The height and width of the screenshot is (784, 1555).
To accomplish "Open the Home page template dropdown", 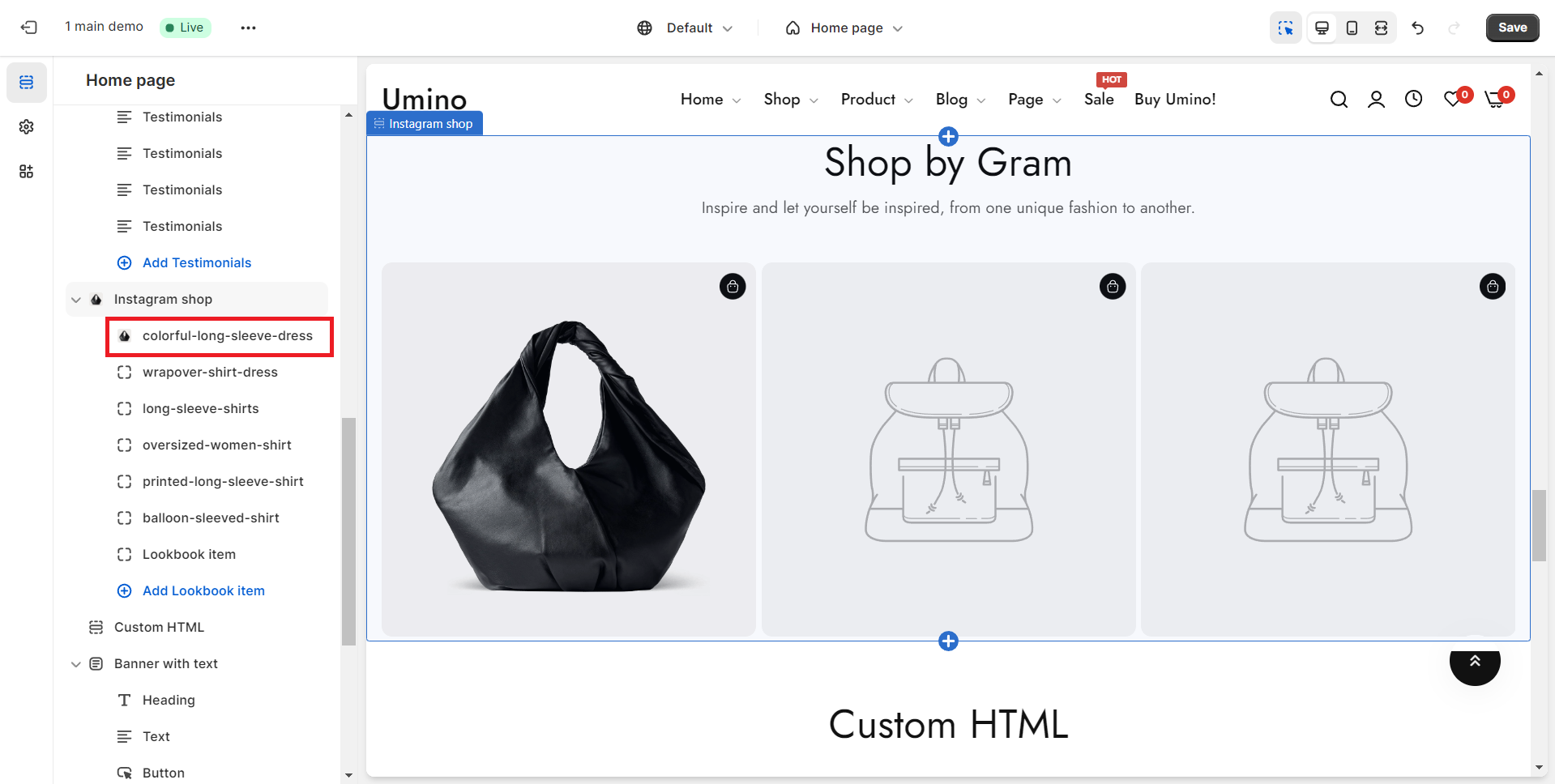I will coord(844,28).
